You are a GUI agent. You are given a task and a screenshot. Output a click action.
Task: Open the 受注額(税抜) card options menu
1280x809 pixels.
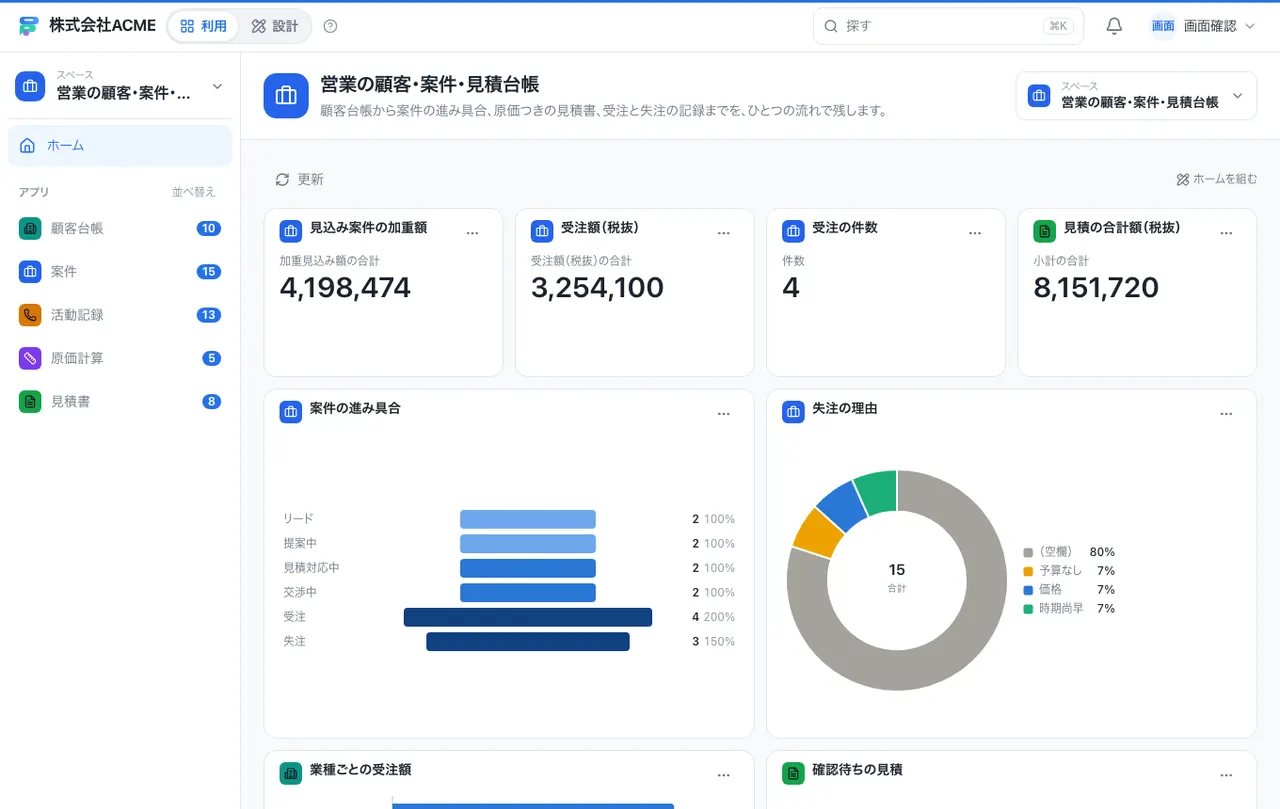[x=724, y=233]
